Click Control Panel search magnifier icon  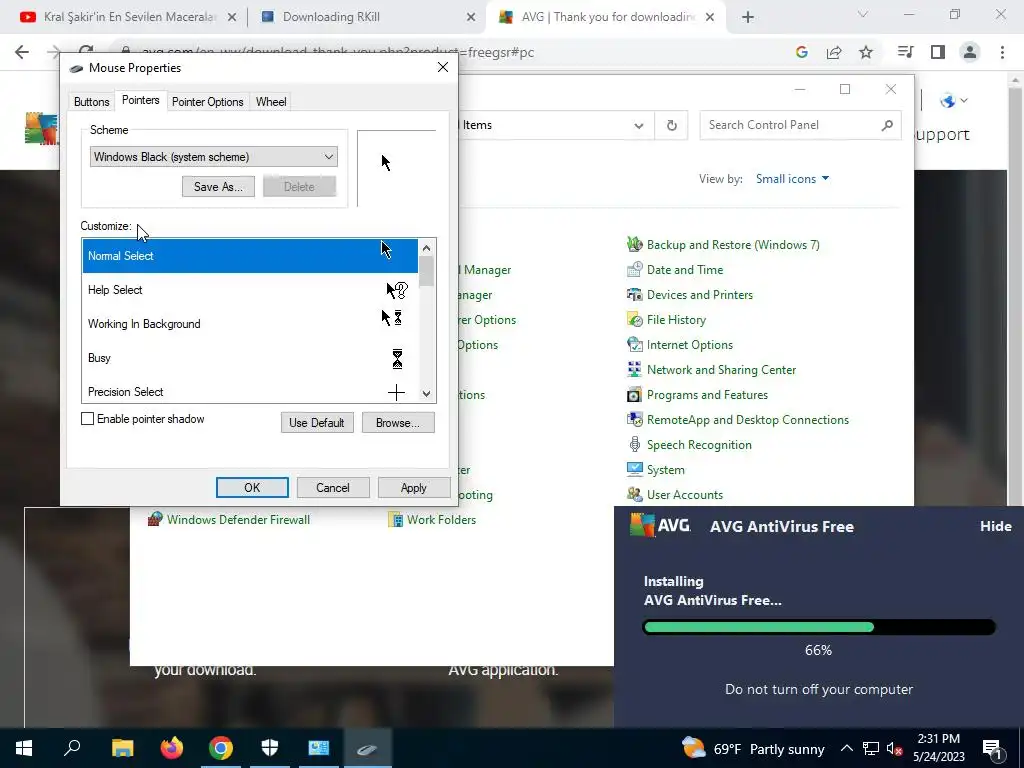click(886, 125)
